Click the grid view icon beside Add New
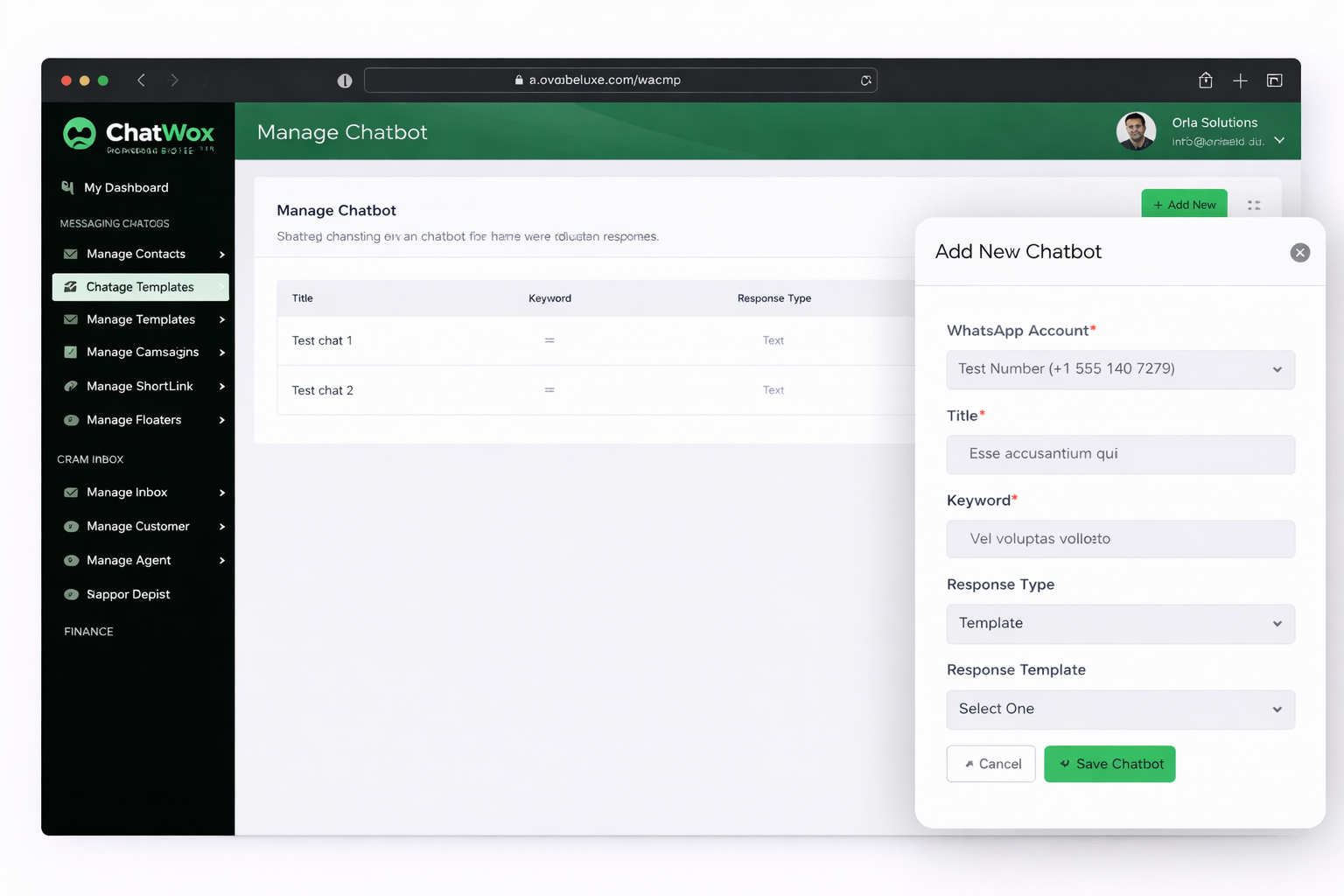 pyautogui.click(x=1254, y=206)
